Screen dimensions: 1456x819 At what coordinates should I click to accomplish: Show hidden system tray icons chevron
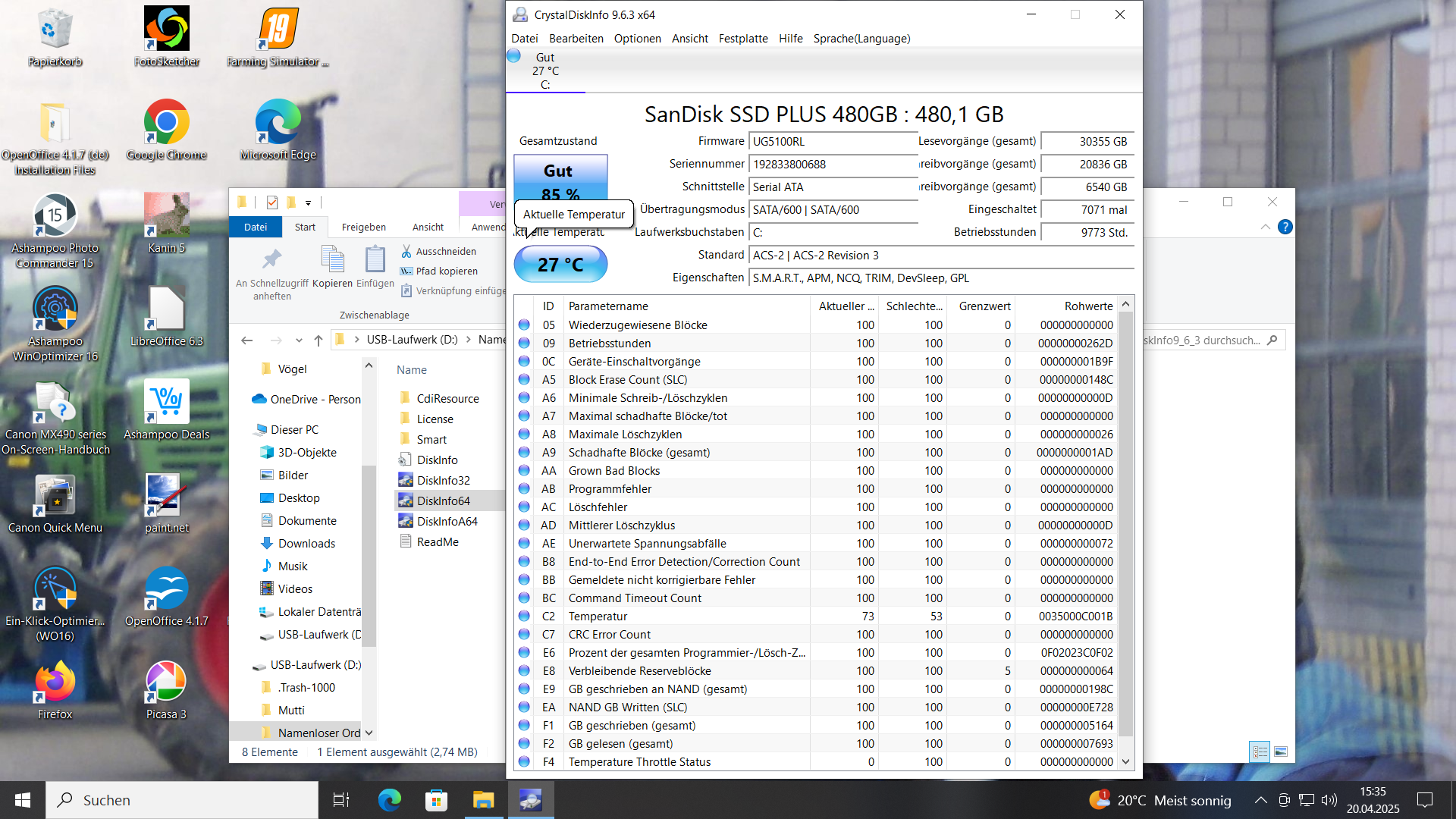(x=1260, y=800)
